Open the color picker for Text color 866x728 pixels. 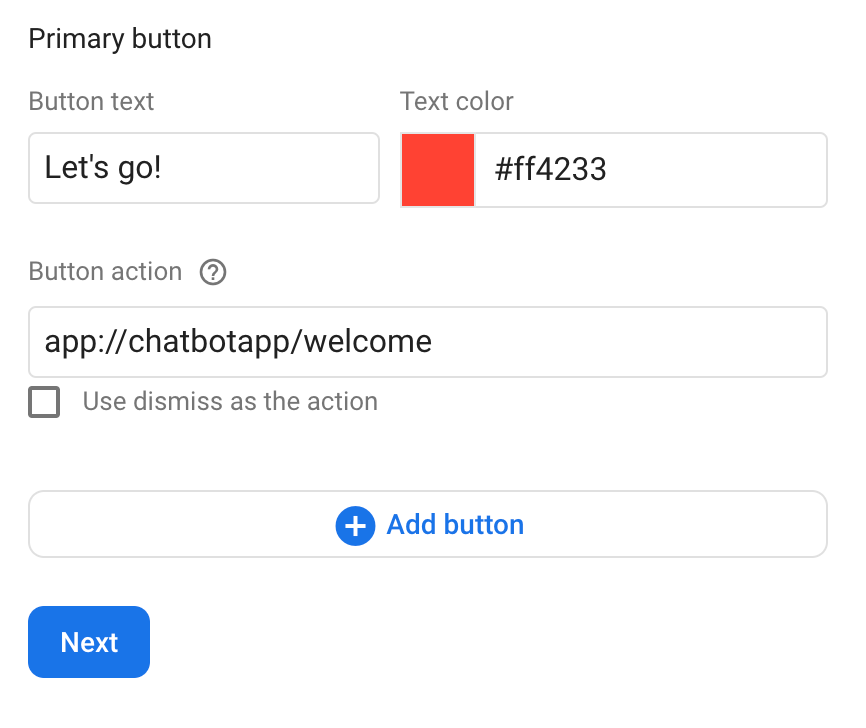tap(438, 170)
